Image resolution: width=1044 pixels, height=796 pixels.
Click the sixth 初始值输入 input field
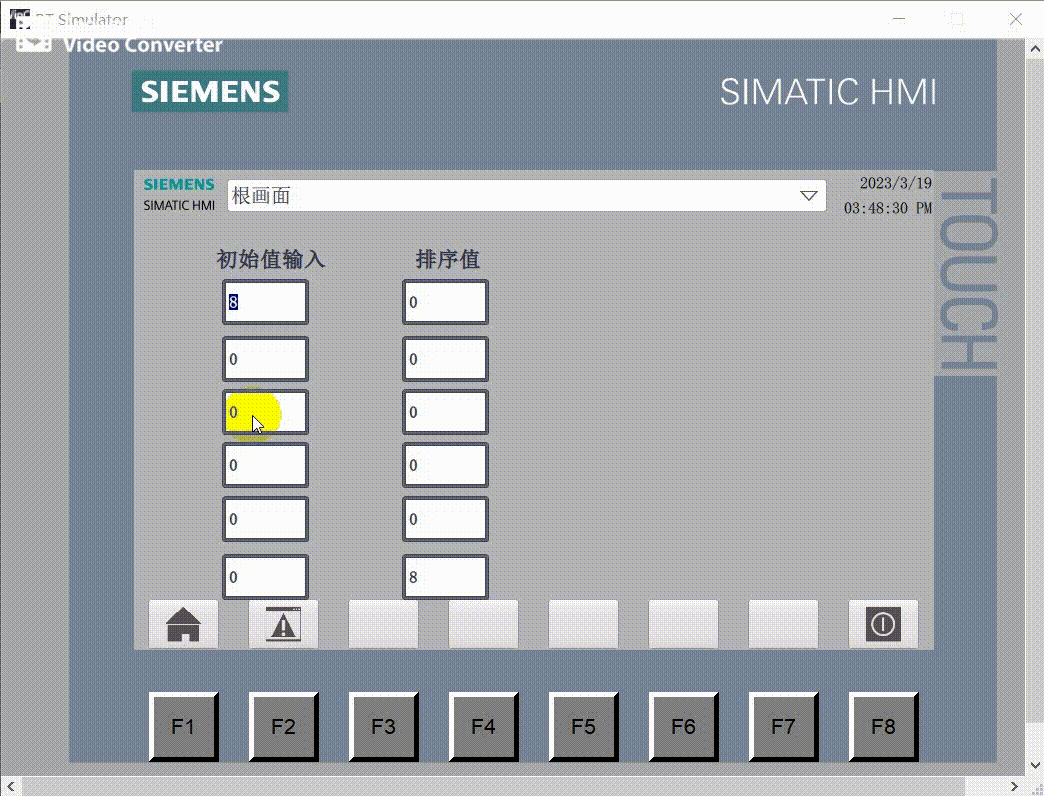(x=265, y=577)
